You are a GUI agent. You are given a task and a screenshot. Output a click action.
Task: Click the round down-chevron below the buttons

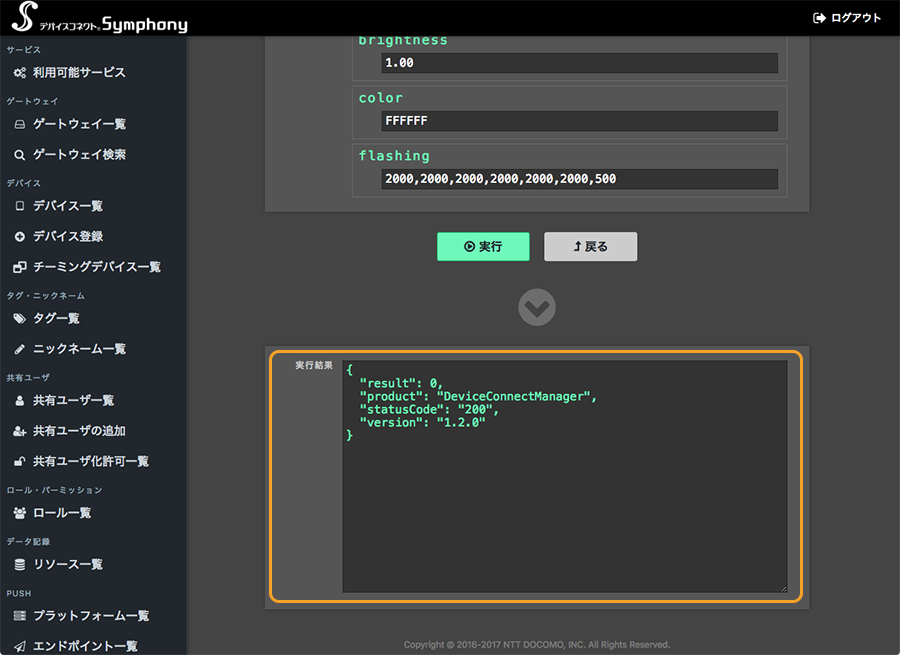(x=537, y=307)
